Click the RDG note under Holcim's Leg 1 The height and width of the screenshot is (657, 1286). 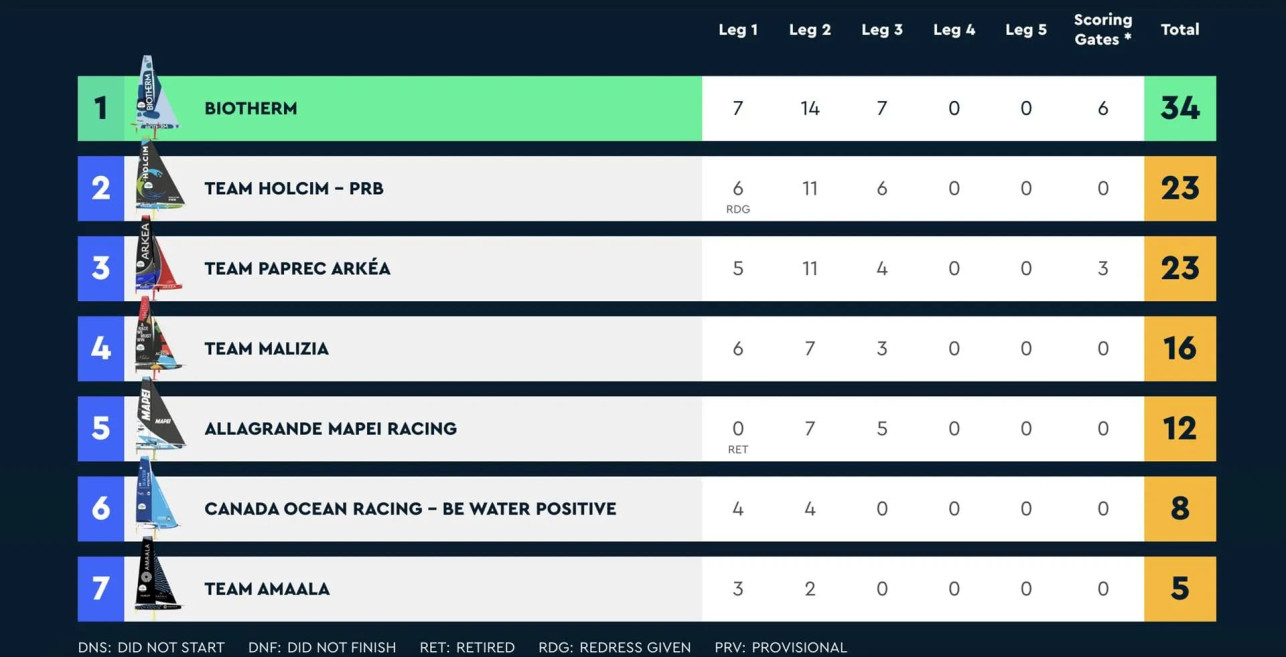(738, 209)
